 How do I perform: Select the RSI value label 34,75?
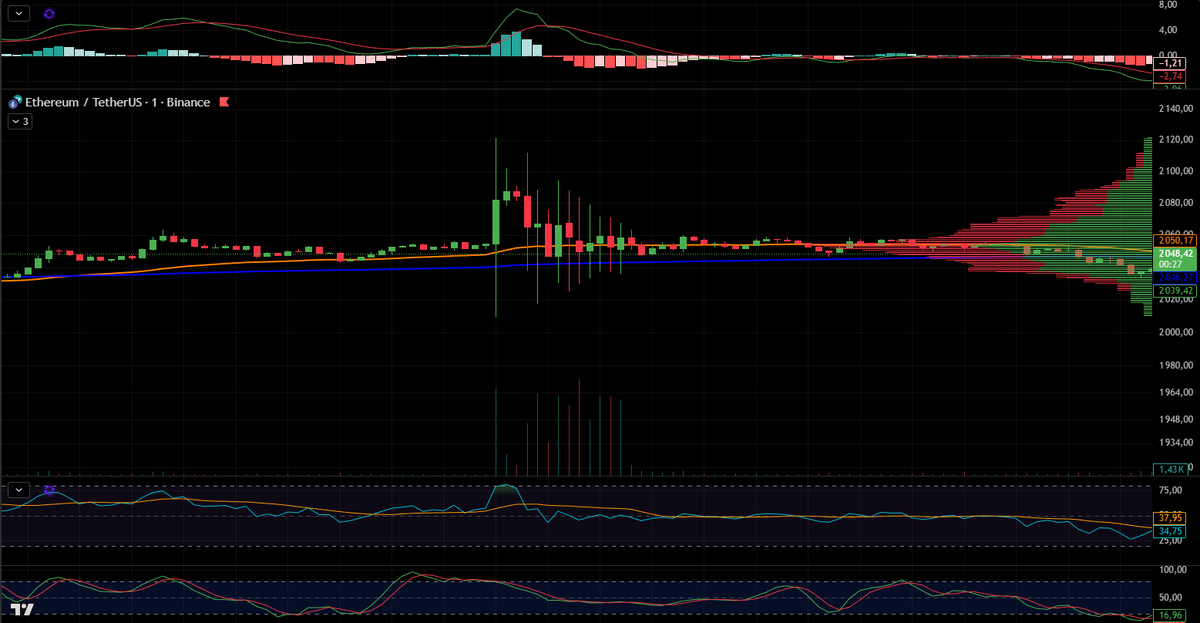1170,531
